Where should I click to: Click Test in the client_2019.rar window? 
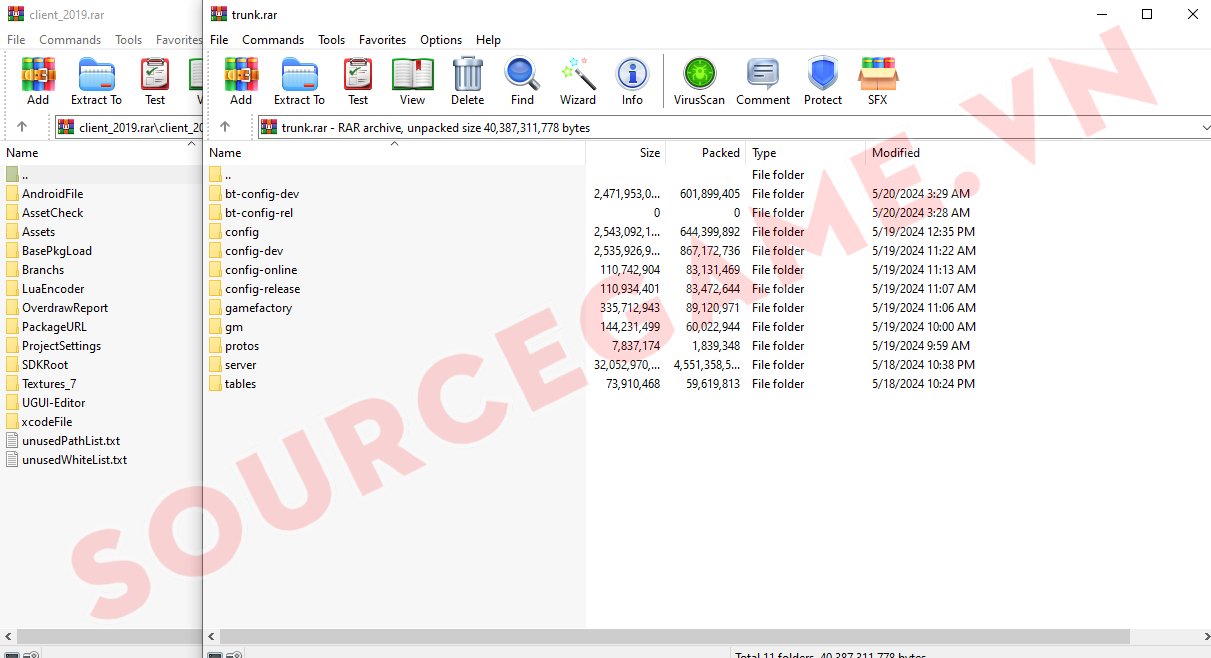[155, 81]
